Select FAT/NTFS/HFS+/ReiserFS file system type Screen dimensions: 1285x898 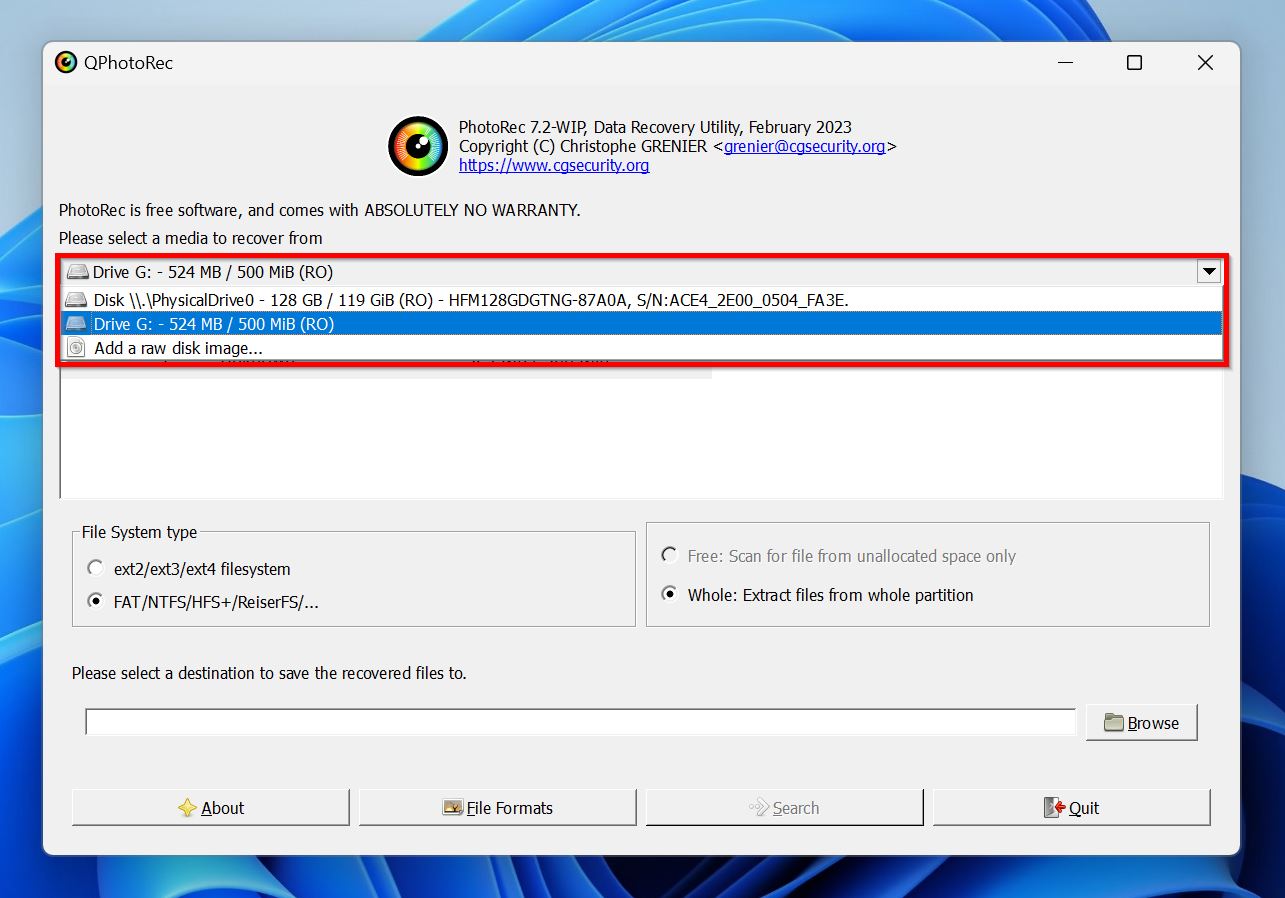pos(95,600)
